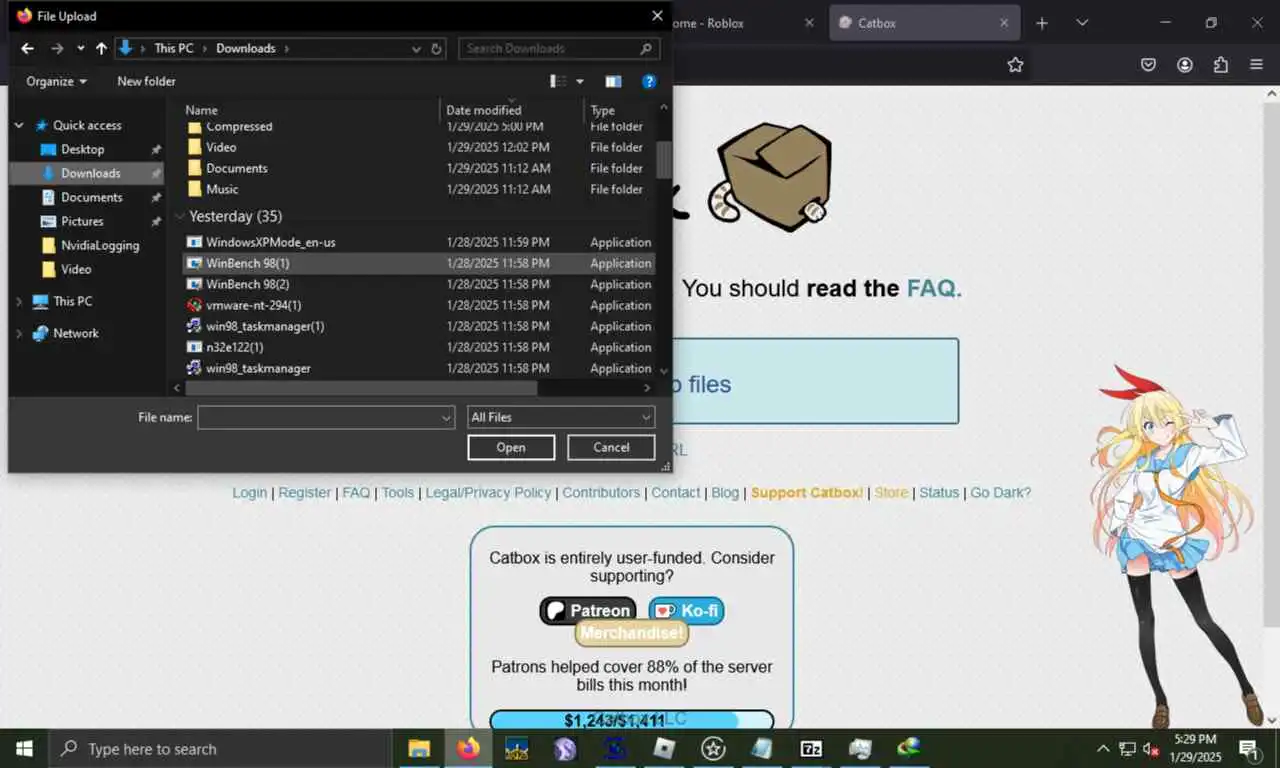Click the Catbox funding progress bar
Image resolution: width=1280 pixels, height=768 pixels.
[x=632, y=720]
